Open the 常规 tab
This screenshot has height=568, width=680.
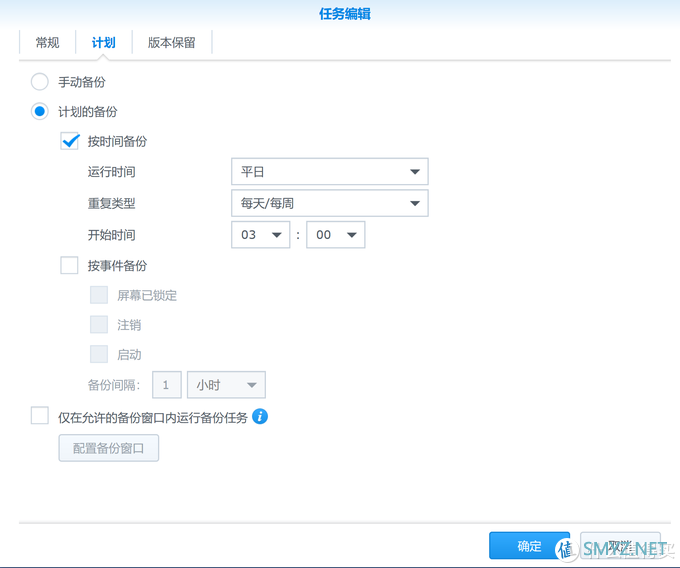pyautogui.click(x=47, y=42)
